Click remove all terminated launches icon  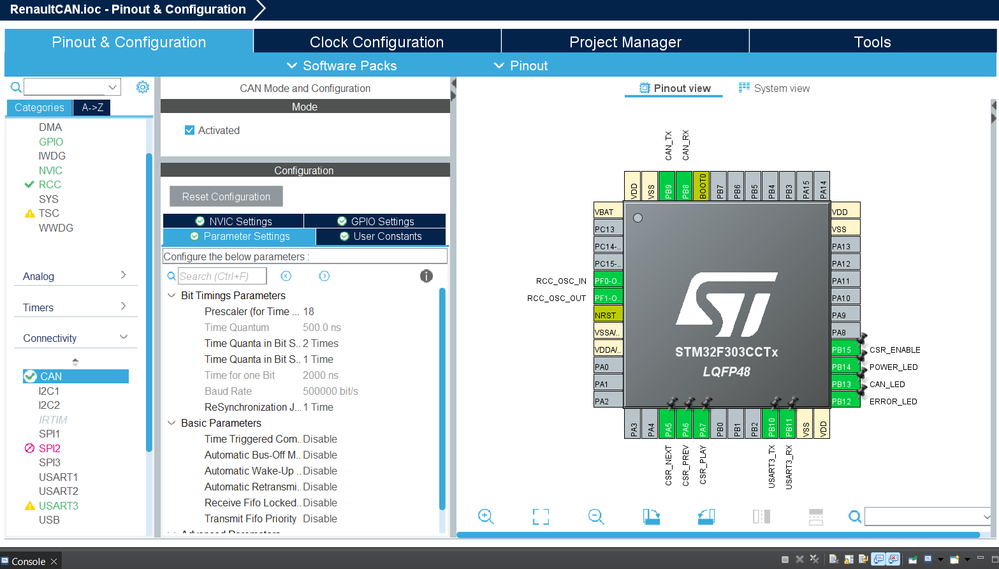(x=814, y=559)
